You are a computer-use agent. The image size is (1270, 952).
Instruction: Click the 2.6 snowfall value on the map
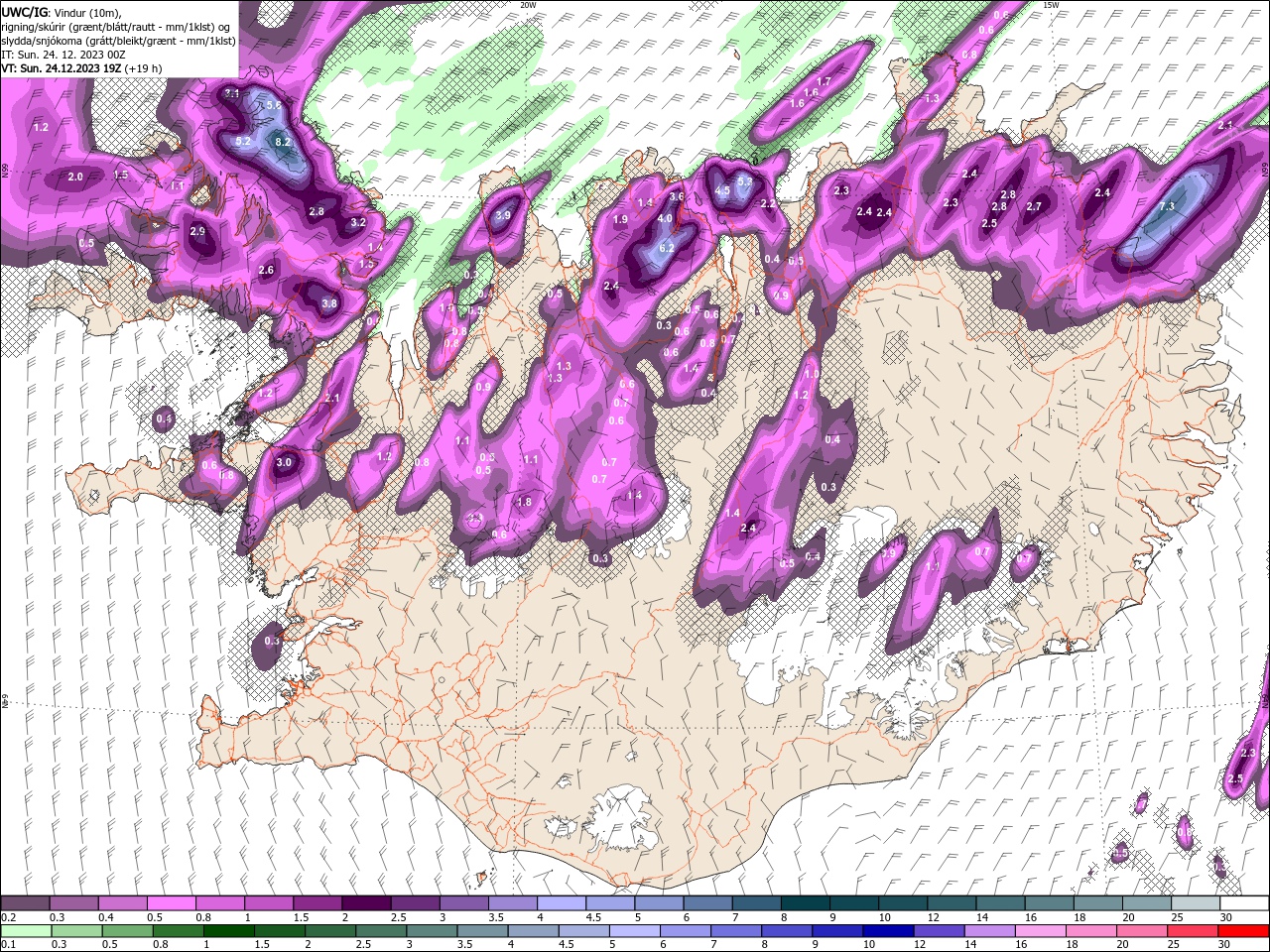266,270
